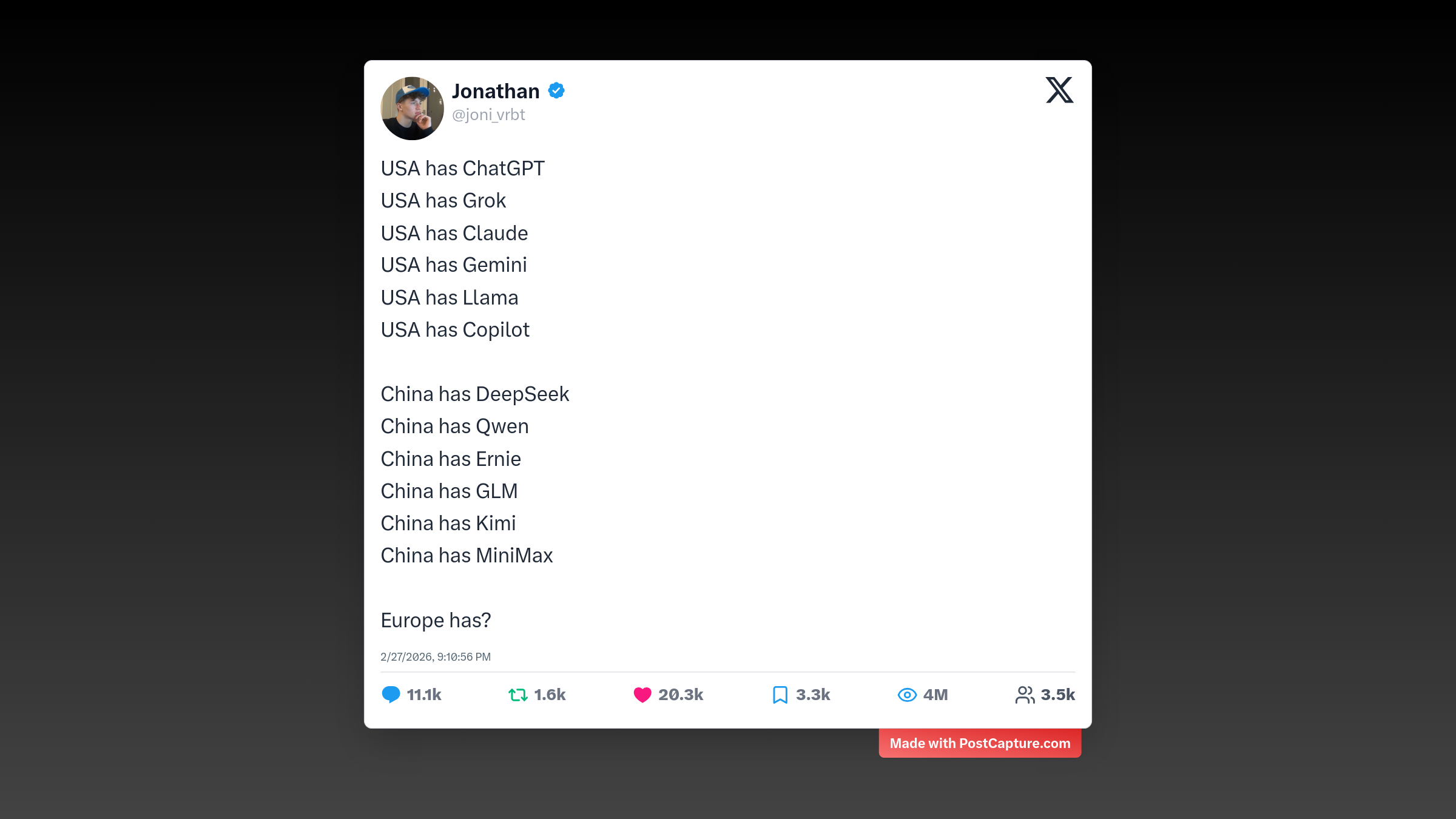Image resolution: width=1456 pixels, height=819 pixels.
Task: Click the display name Jonathan
Action: (x=496, y=91)
